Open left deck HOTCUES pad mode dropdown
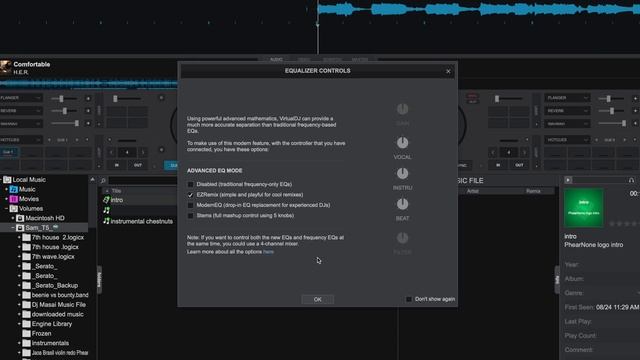Screen dimensions: 640x360 (x=21, y=140)
